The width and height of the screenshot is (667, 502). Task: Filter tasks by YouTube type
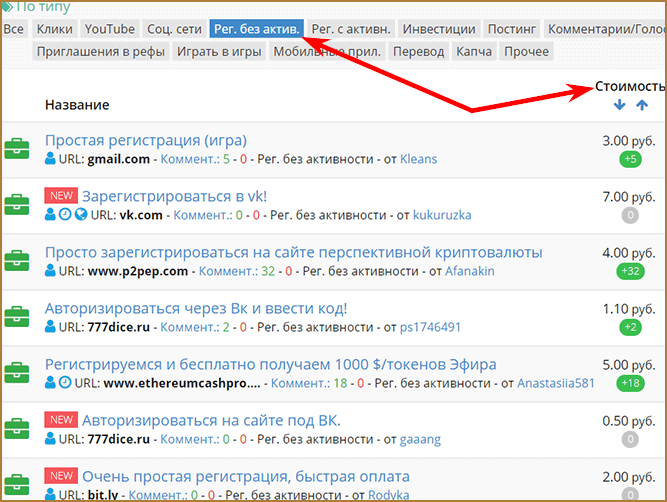(109, 29)
